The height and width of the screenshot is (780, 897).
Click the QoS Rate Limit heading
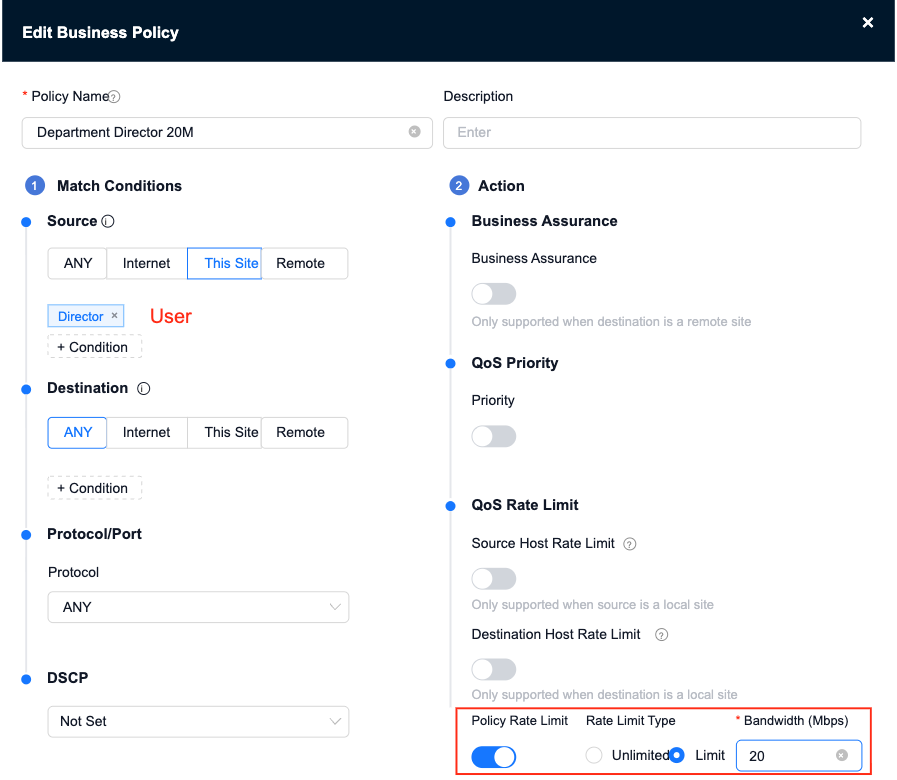(525, 505)
